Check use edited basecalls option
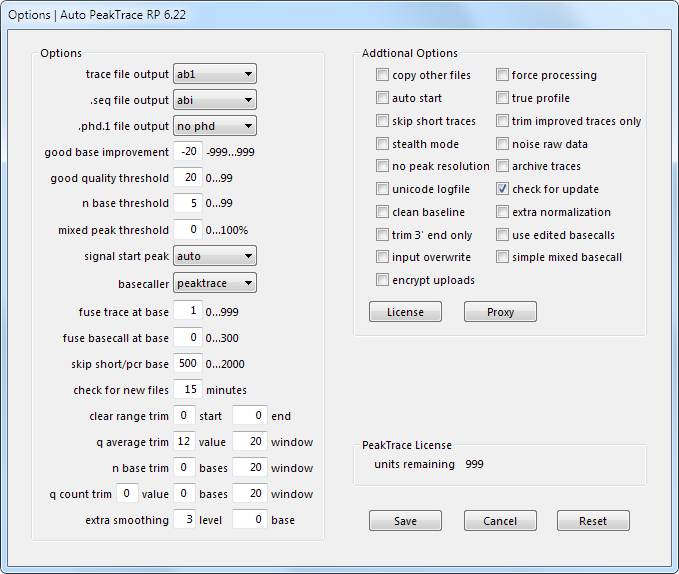This screenshot has height=574, width=679. (502, 235)
